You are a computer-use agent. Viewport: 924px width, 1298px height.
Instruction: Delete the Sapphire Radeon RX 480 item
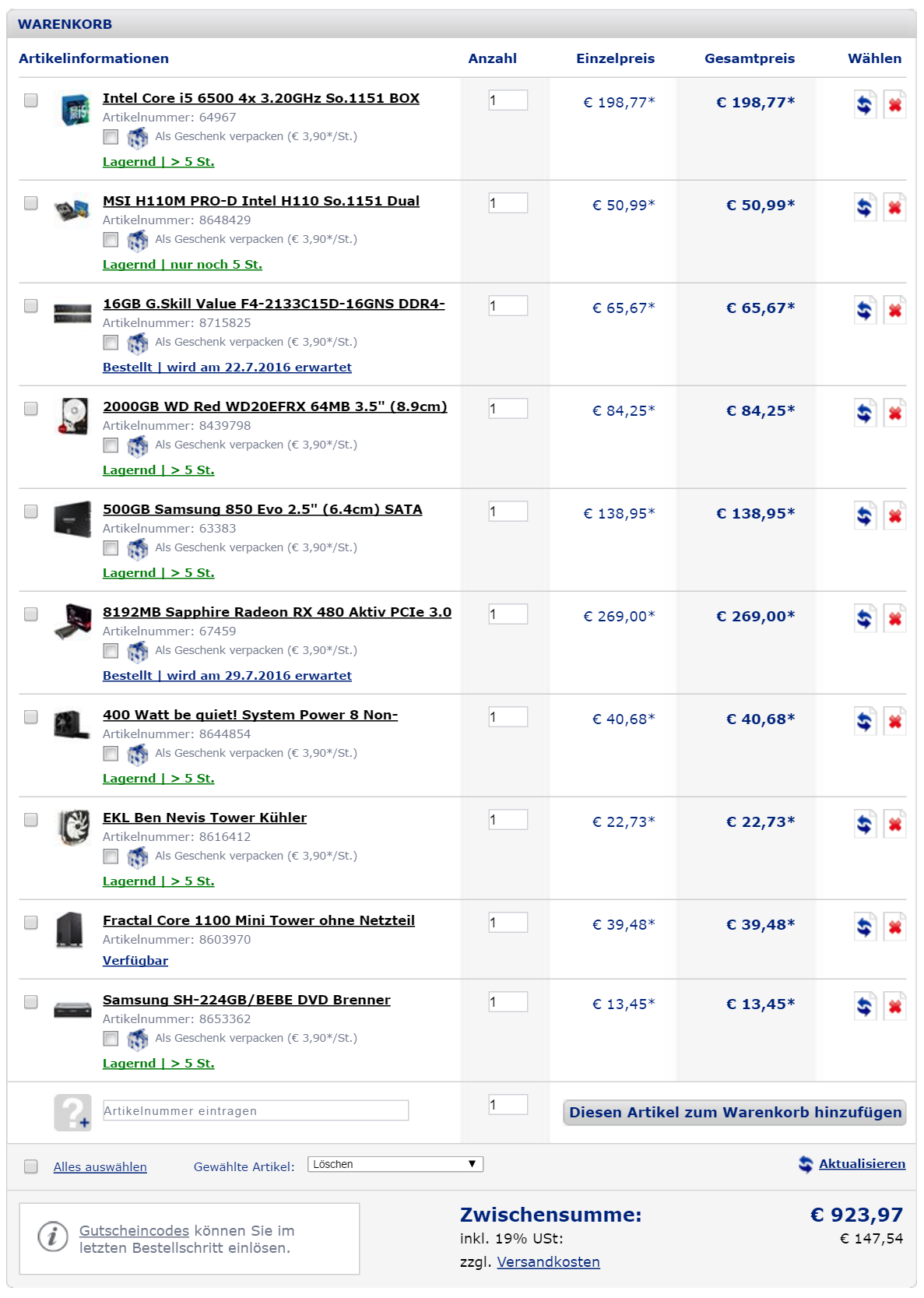(x=895, y=618)
